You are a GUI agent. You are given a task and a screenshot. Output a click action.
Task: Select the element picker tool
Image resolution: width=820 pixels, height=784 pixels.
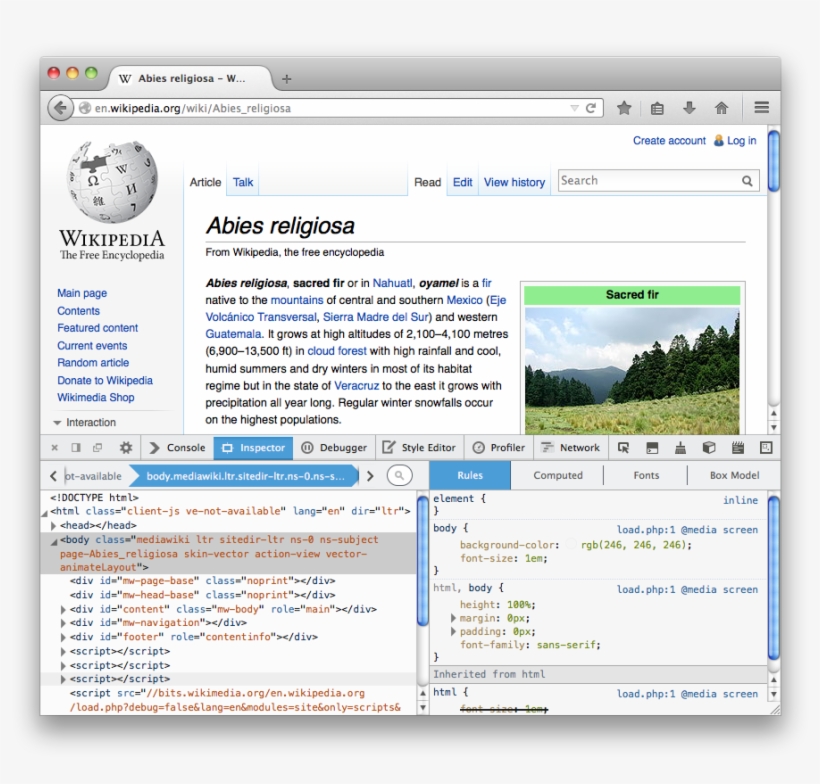tap(623, 447)
